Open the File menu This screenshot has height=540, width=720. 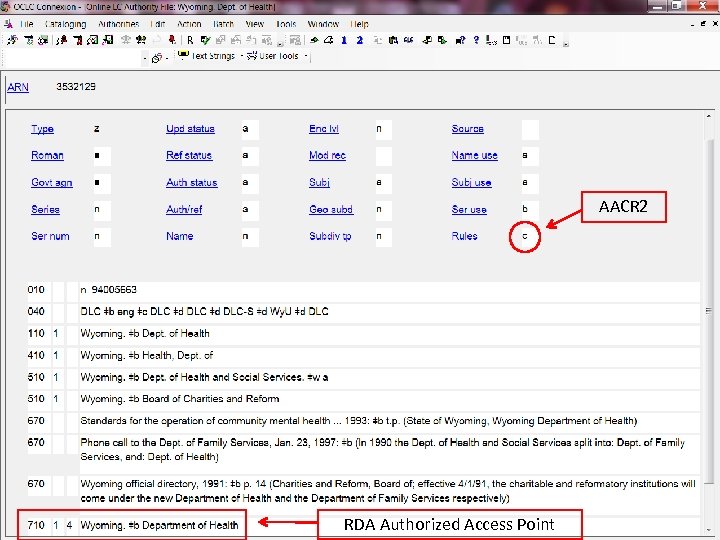point(27,24)
